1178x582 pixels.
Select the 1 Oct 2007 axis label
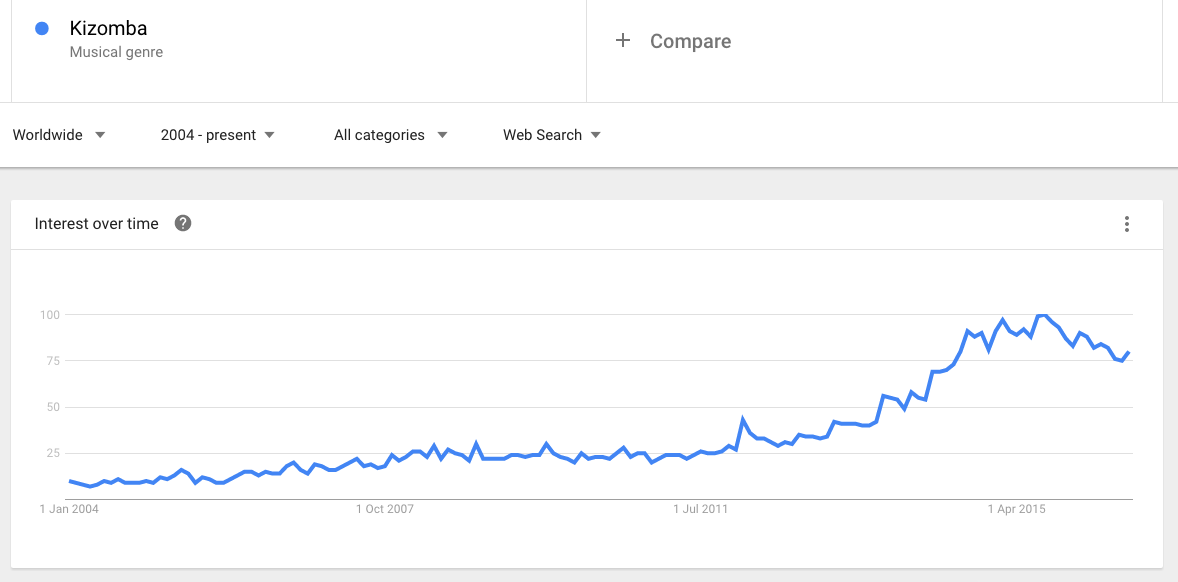click(385, 509)
